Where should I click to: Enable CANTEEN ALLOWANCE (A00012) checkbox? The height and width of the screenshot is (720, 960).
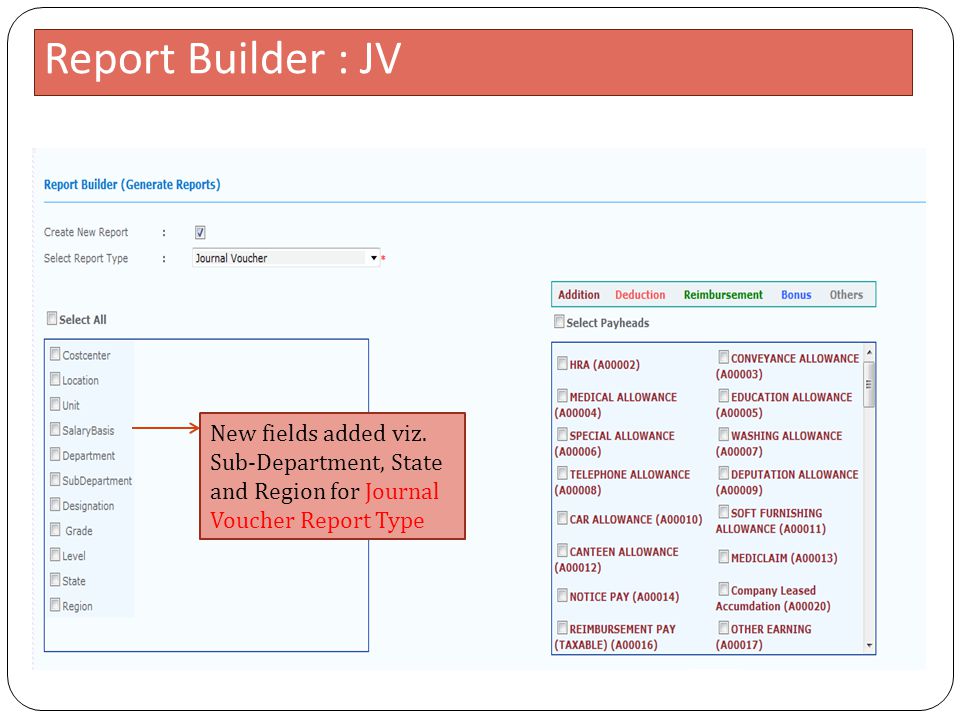pyautogui.click(x=562, y=550)
